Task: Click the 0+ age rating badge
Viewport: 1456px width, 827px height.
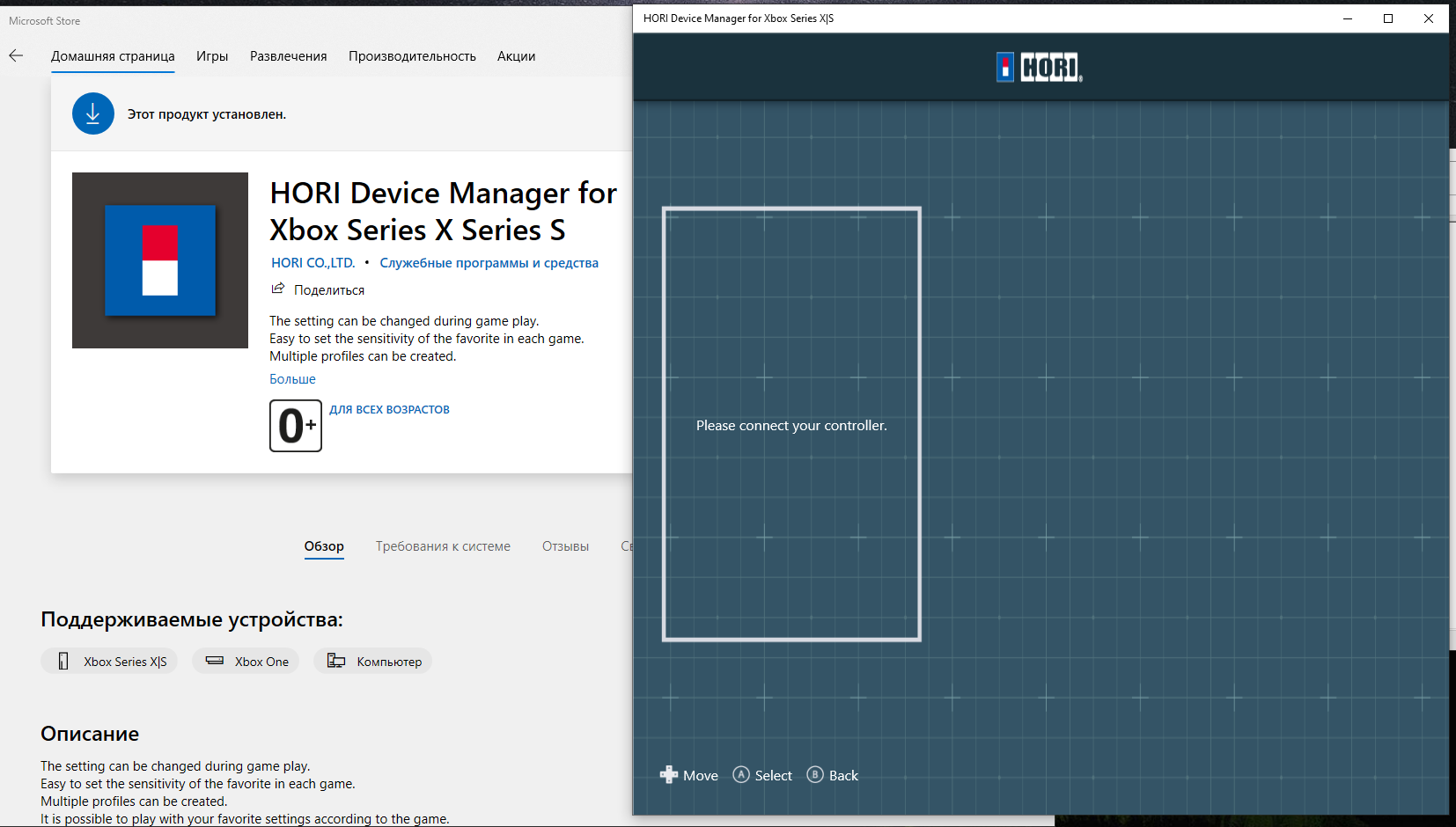Action: (296, 426)
